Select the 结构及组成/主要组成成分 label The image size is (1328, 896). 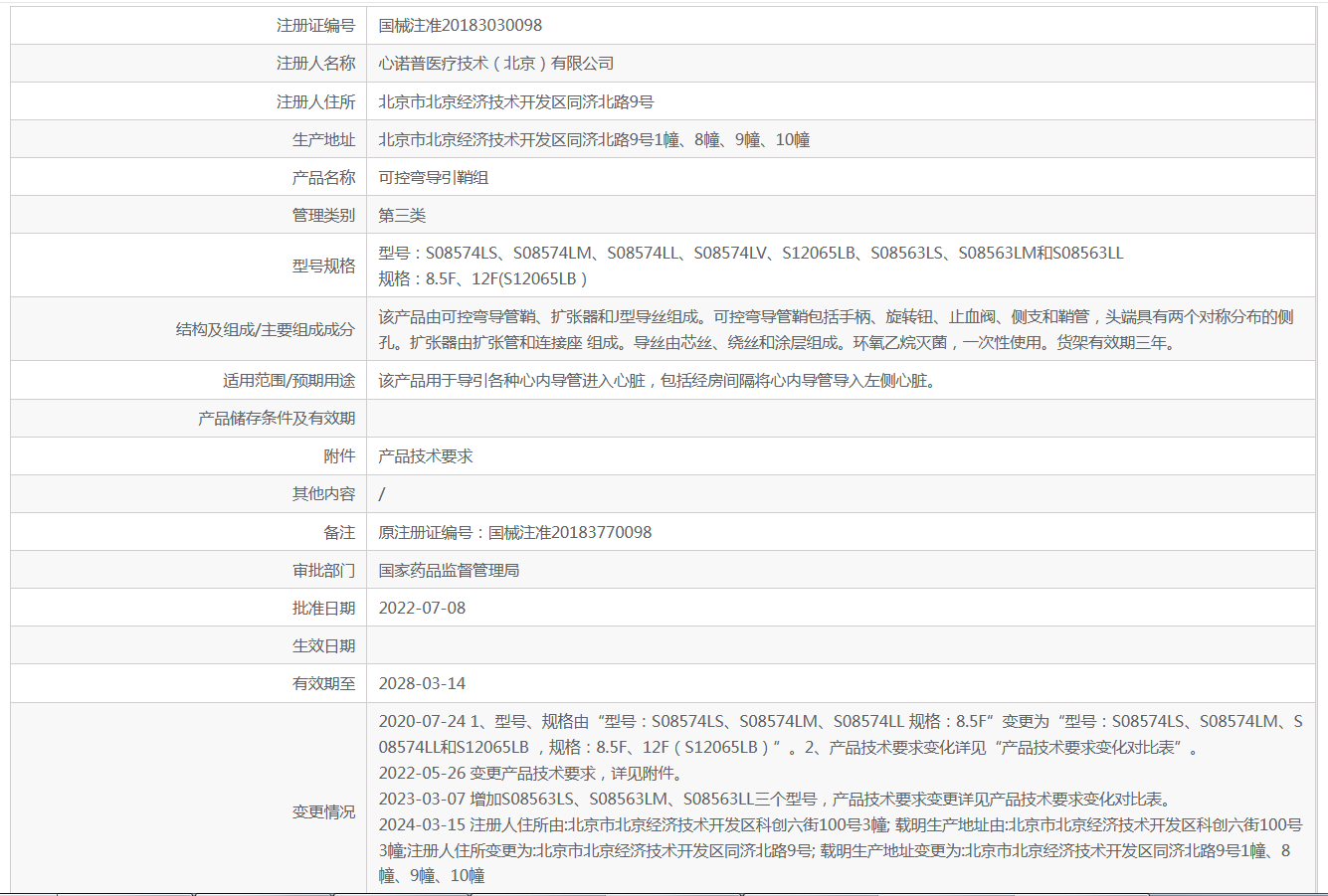[266, 329]
